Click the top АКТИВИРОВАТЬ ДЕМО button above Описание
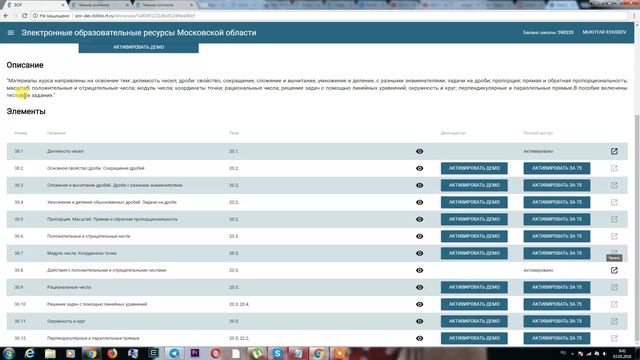Viewport: 640px width, 360px height. click(139, 47)
